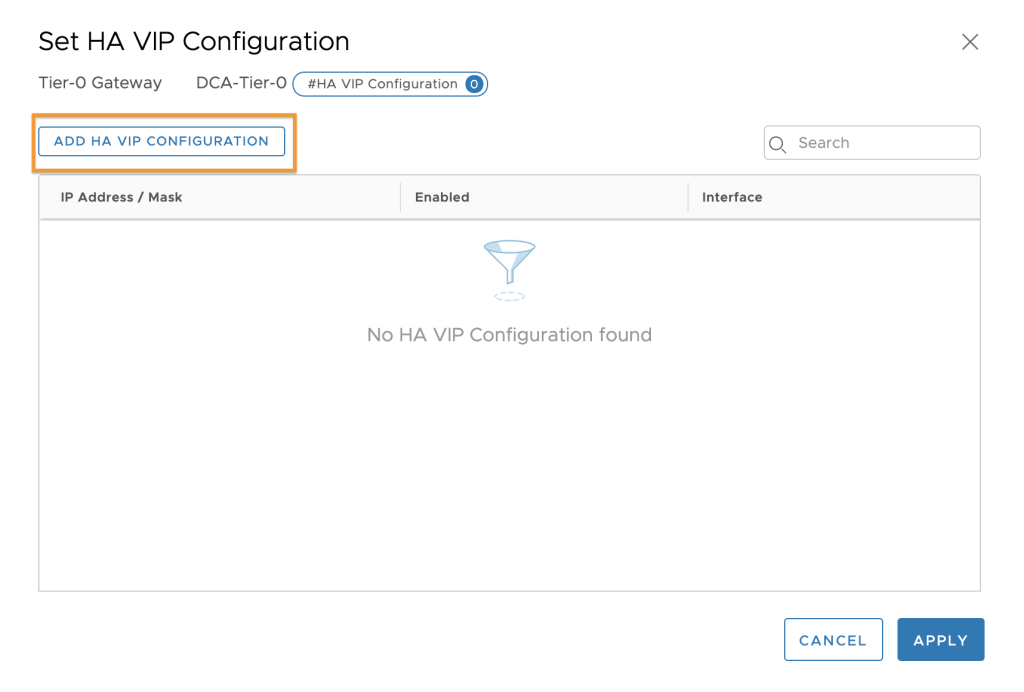Click the No HA VIP Configuration found message

click(x=509, y=335)
